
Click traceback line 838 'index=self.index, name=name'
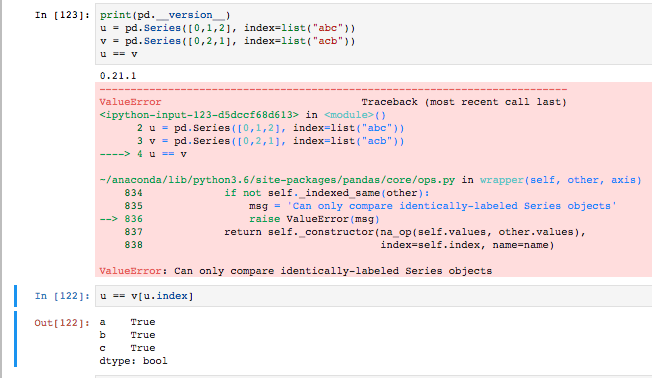point(339,245)
